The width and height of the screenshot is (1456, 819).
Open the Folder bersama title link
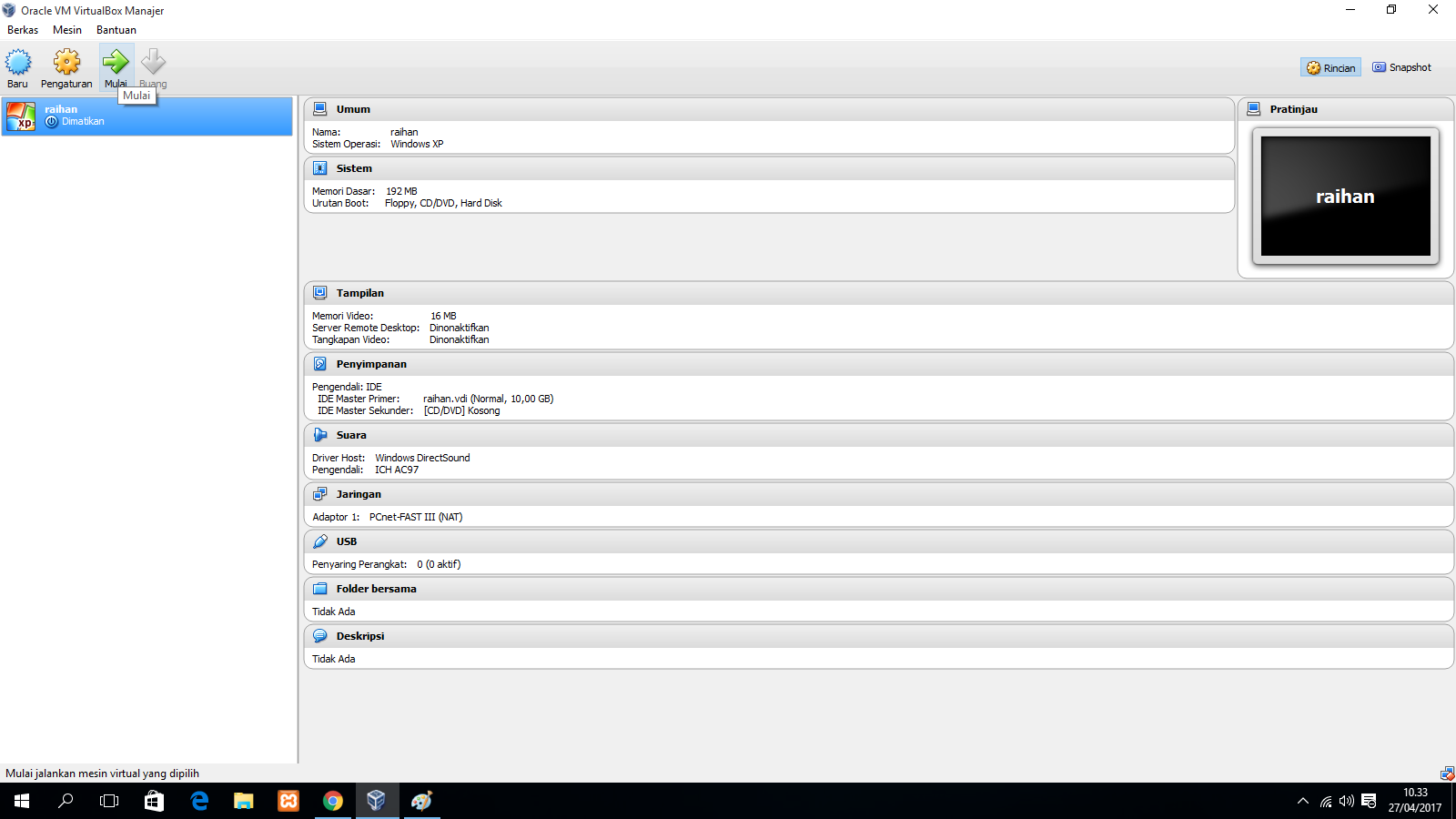(377, 589)
